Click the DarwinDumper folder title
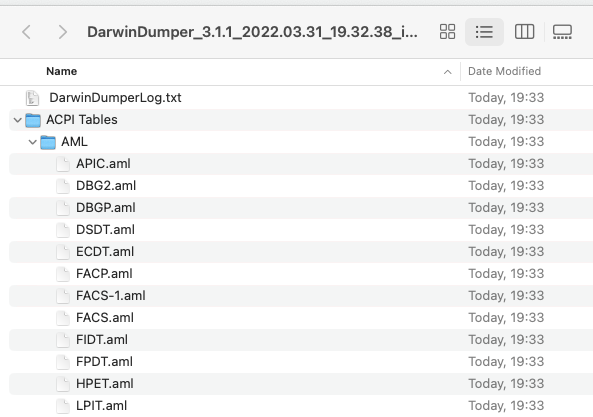593x417 pixels. tap(252, 32)
